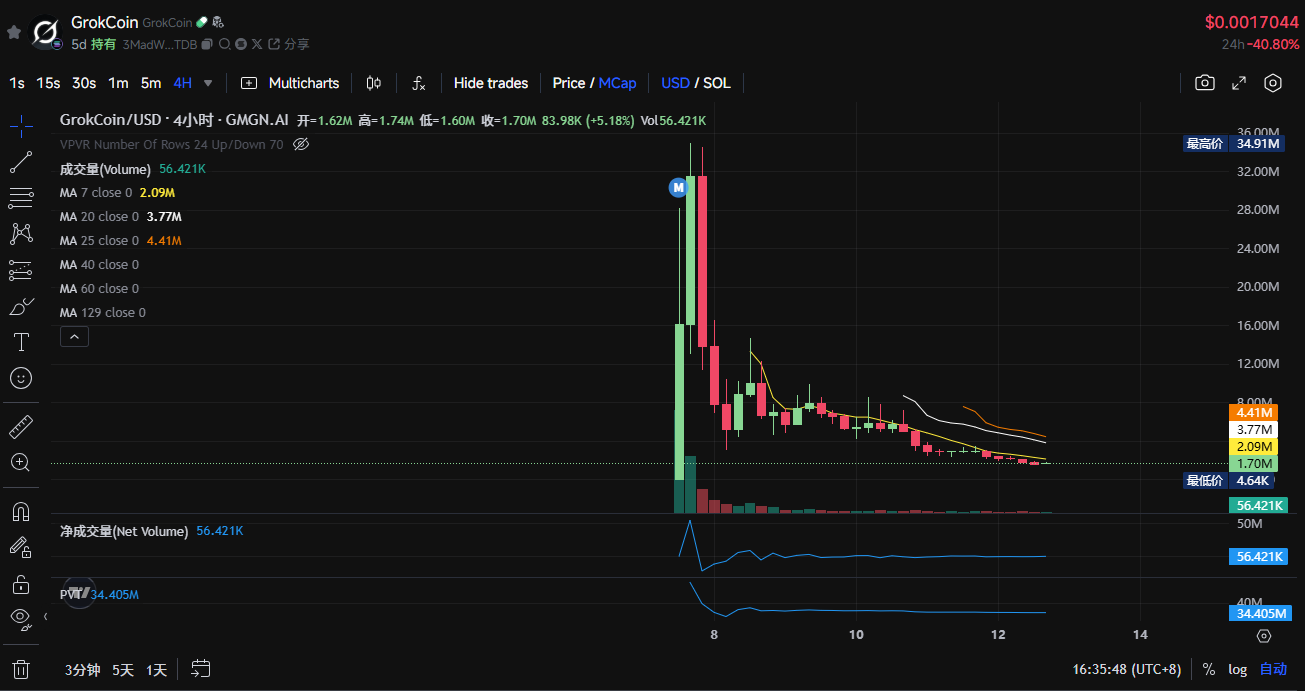Switch to the 5m timeframe
Image resolution: width=1305 pixels, height=691 pixels.
click(151, 83)
